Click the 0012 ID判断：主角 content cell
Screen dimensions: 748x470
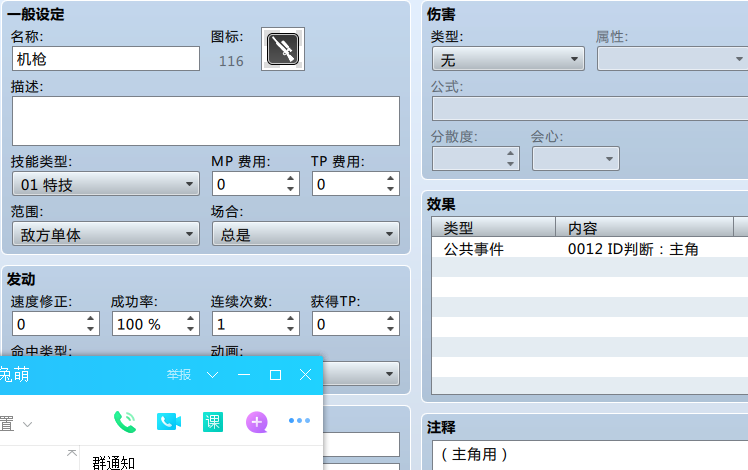(633, 249)
